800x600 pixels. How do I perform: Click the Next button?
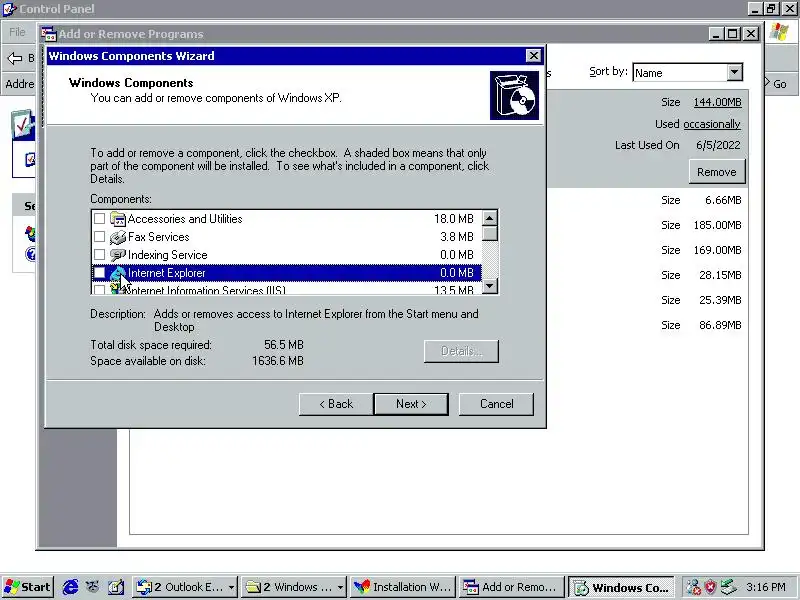tap(411, 404)
